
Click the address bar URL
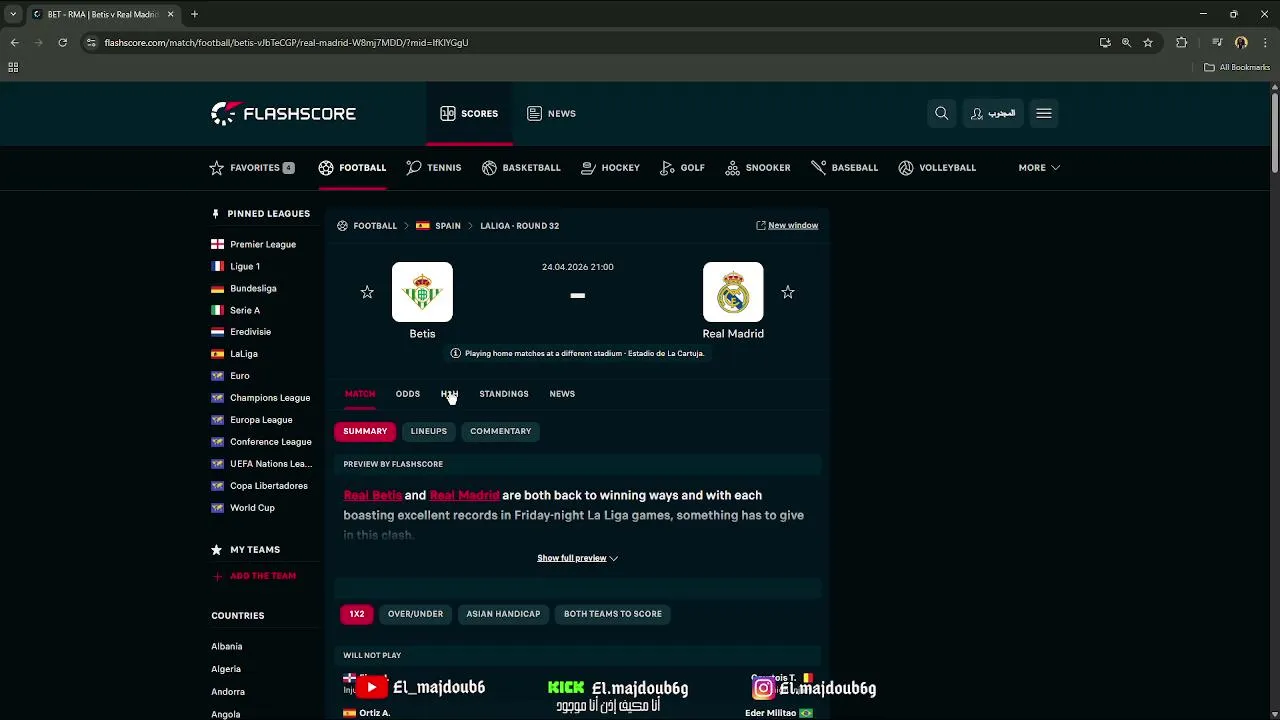(286, 43)
